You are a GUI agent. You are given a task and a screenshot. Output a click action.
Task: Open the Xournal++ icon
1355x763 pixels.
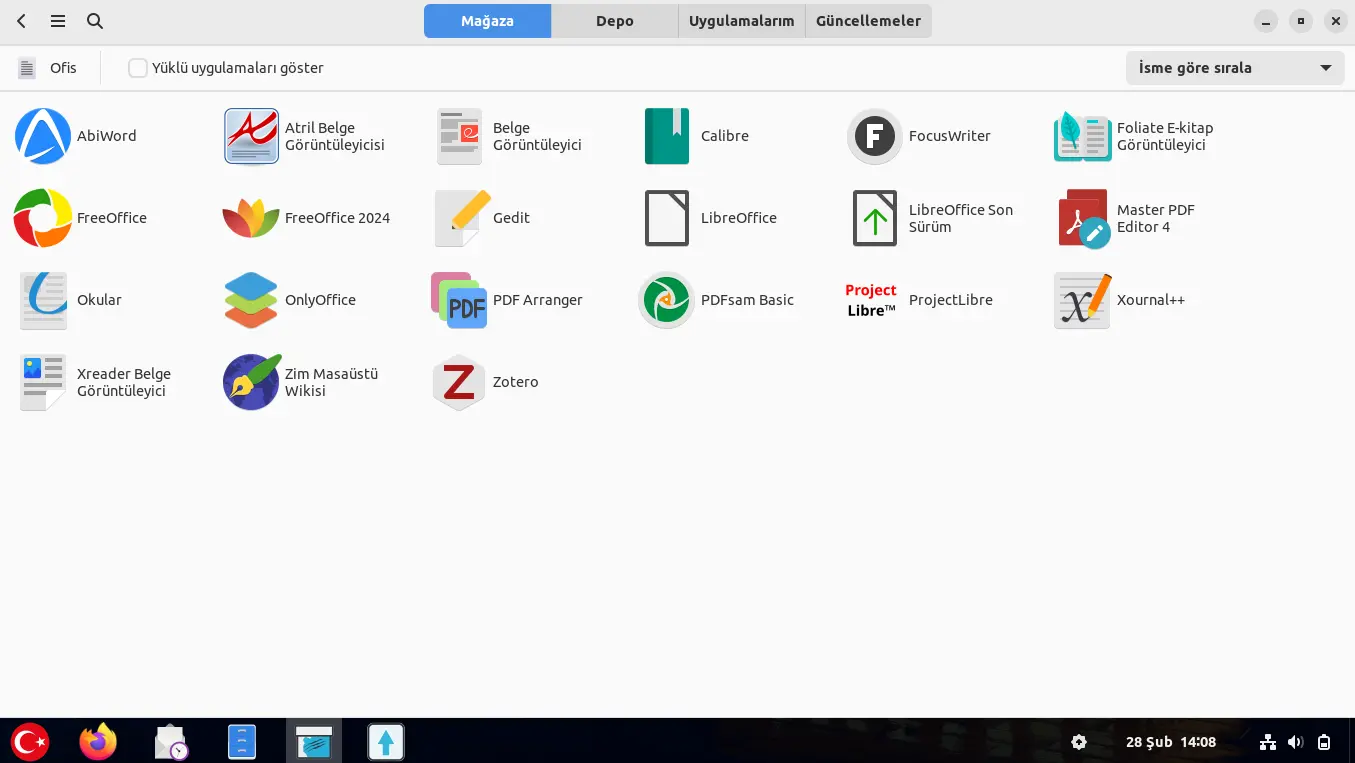pyautogui.click(x=1083, y=300)
